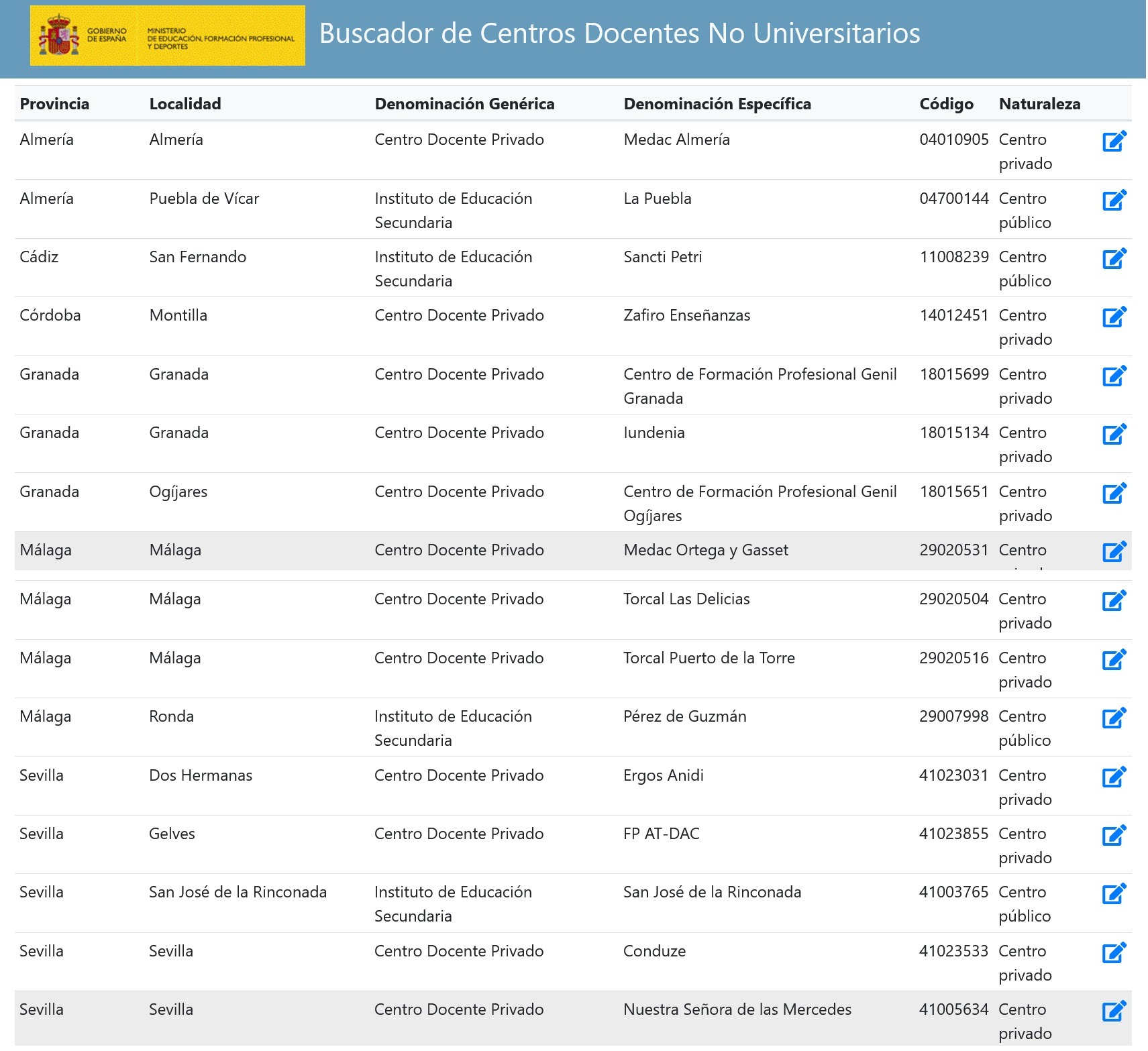Open details icon for Sancti Petri row
This screenshot has width=1148, height=1051.
point(1114,259)
